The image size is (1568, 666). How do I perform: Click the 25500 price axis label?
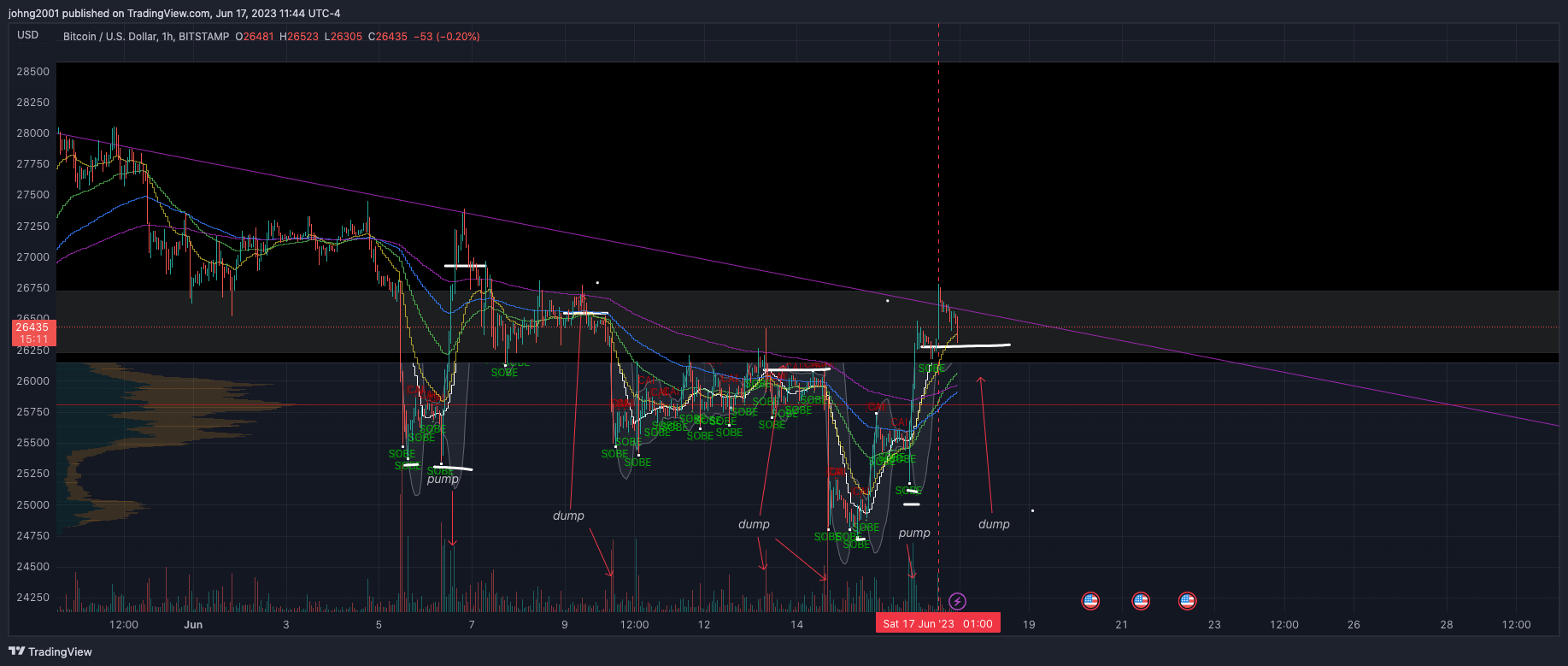tap(33, 443)
